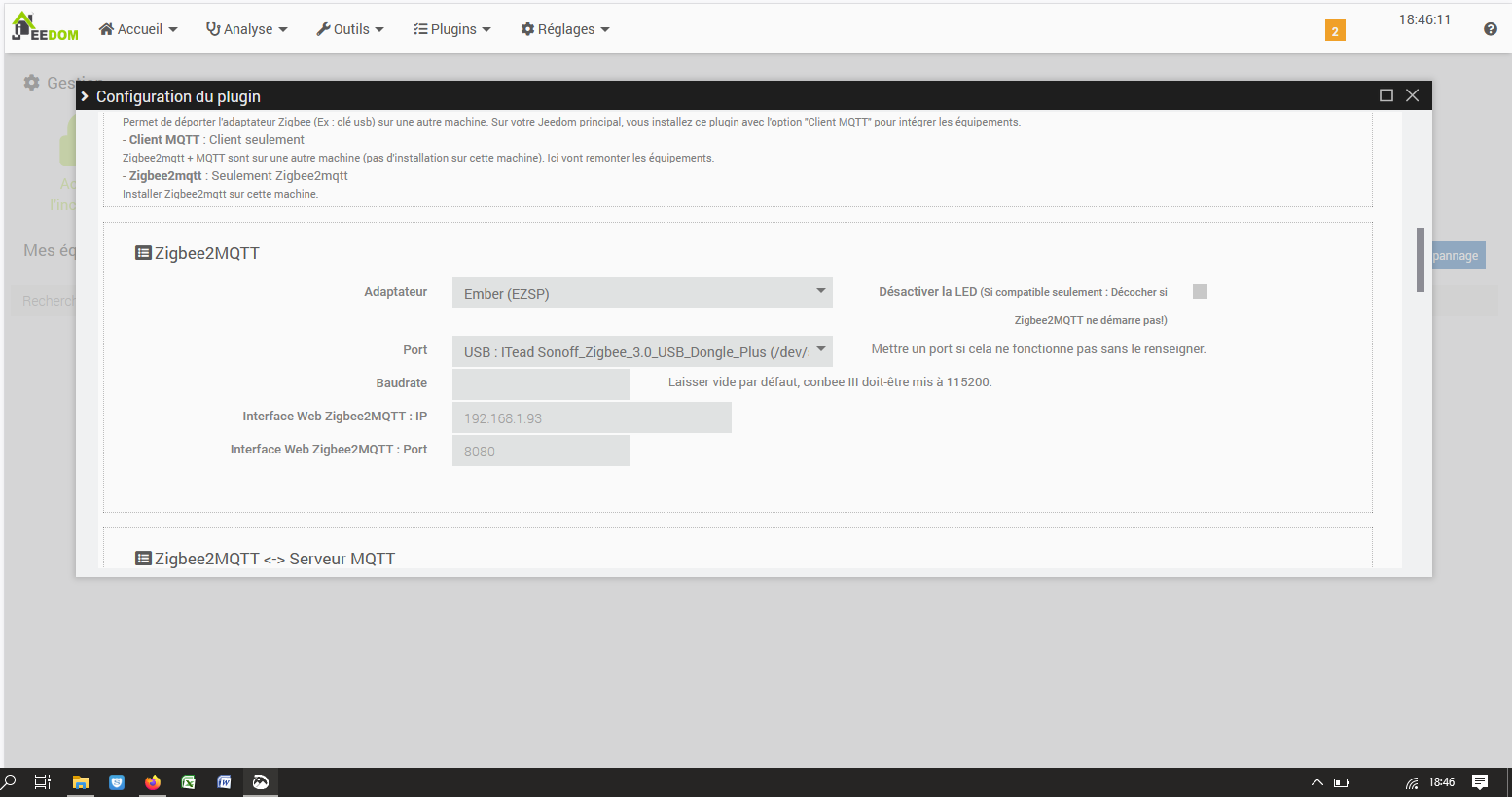Launch Excel from the taskbar
The width and height of the screenshot is (1512, 797).
(189, 782)
